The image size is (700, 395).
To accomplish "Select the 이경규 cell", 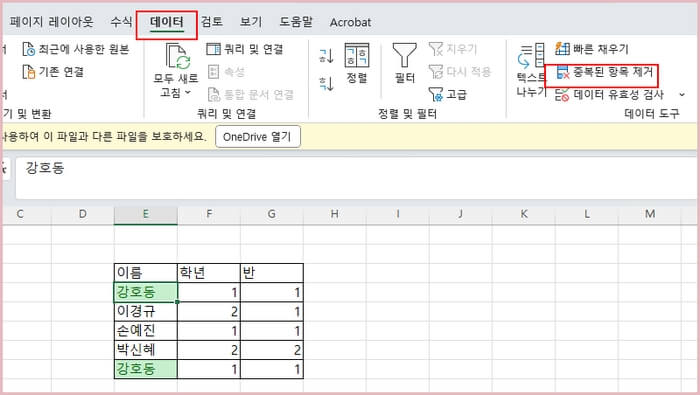I will click(x=146, y=311).
